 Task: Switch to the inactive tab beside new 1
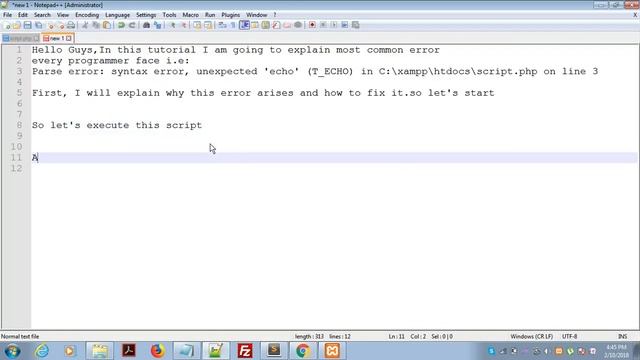[x=20, y=38]
